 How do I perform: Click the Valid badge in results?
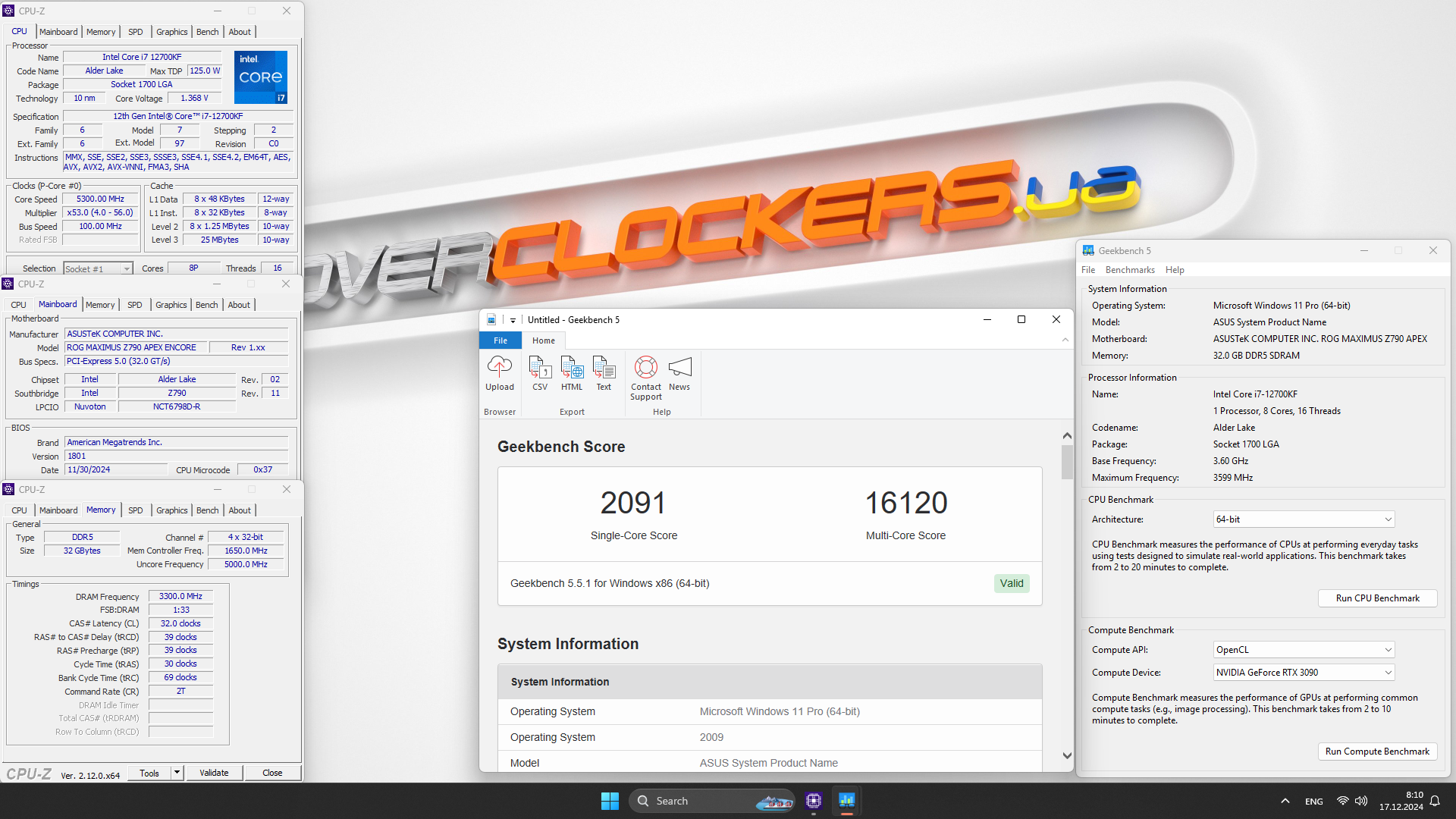pyautogui.click(x=1012, y=583)
